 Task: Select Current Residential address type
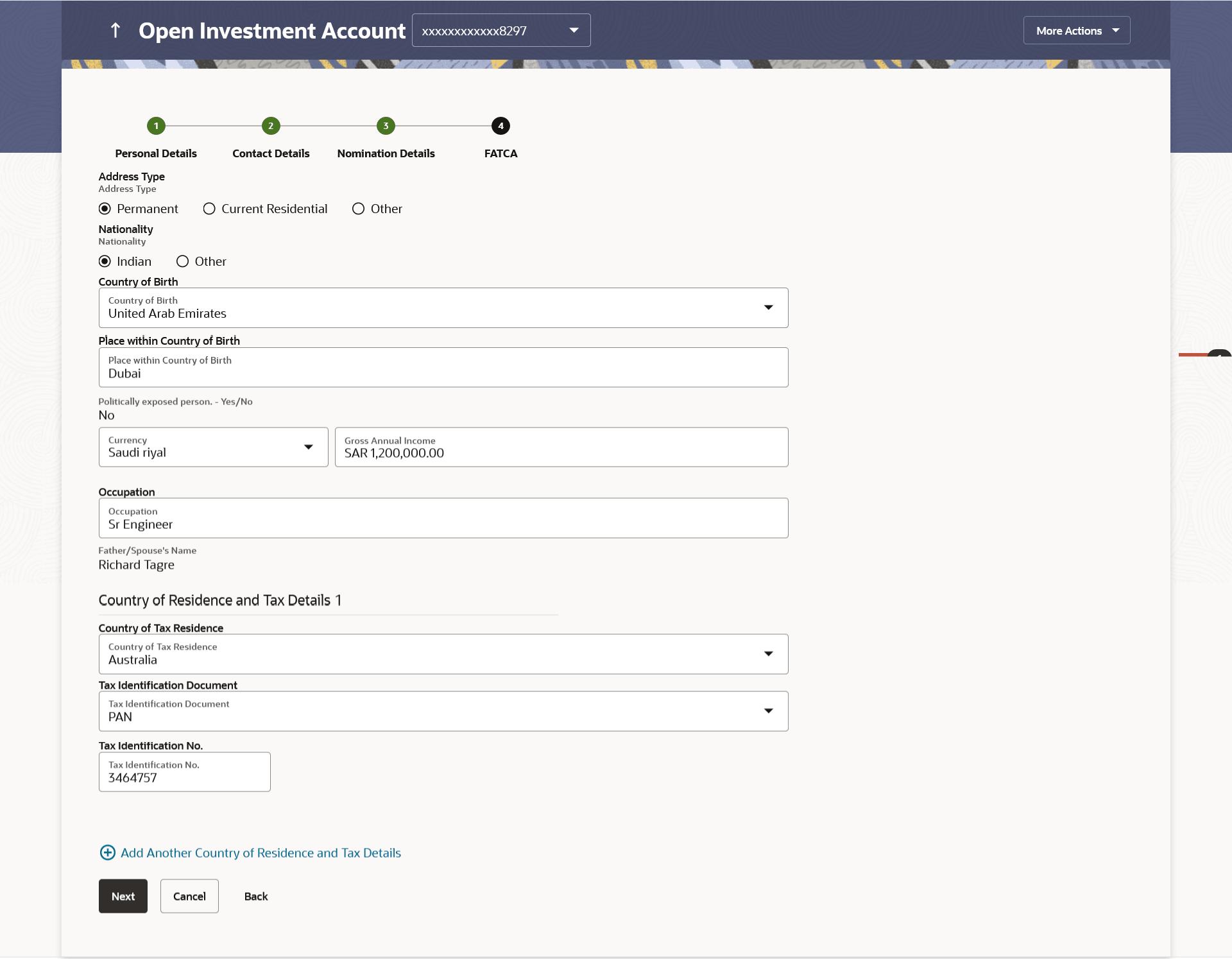209,209
